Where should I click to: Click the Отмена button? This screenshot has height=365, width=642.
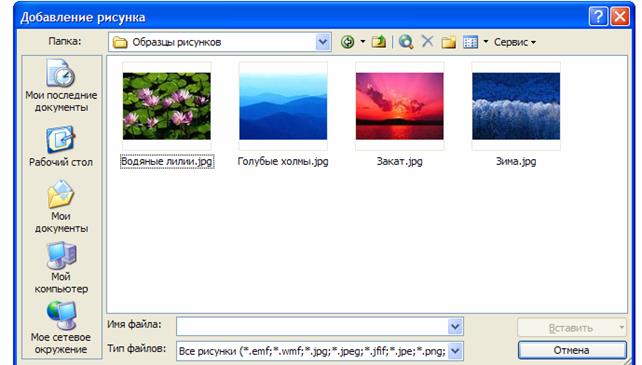tap(572, 351)
